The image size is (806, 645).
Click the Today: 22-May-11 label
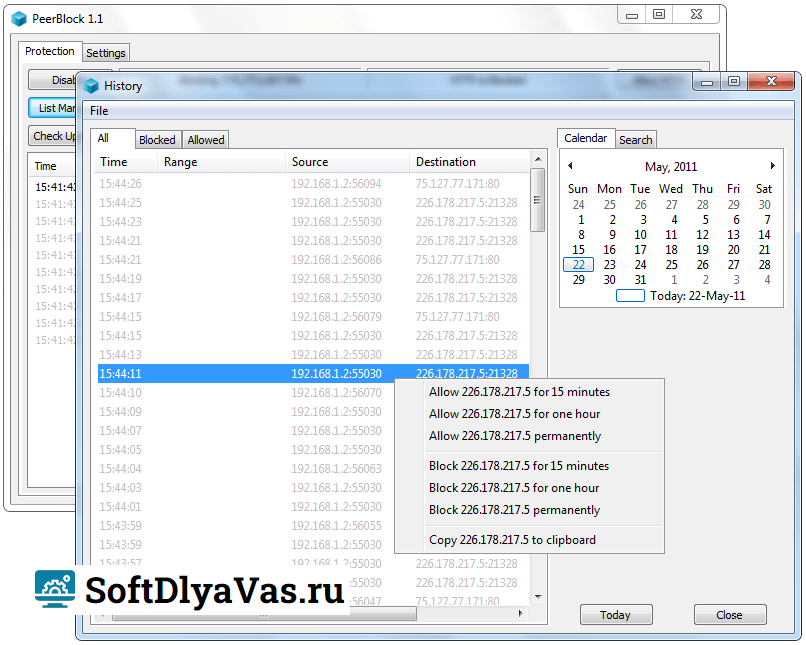tap(697, 296)
